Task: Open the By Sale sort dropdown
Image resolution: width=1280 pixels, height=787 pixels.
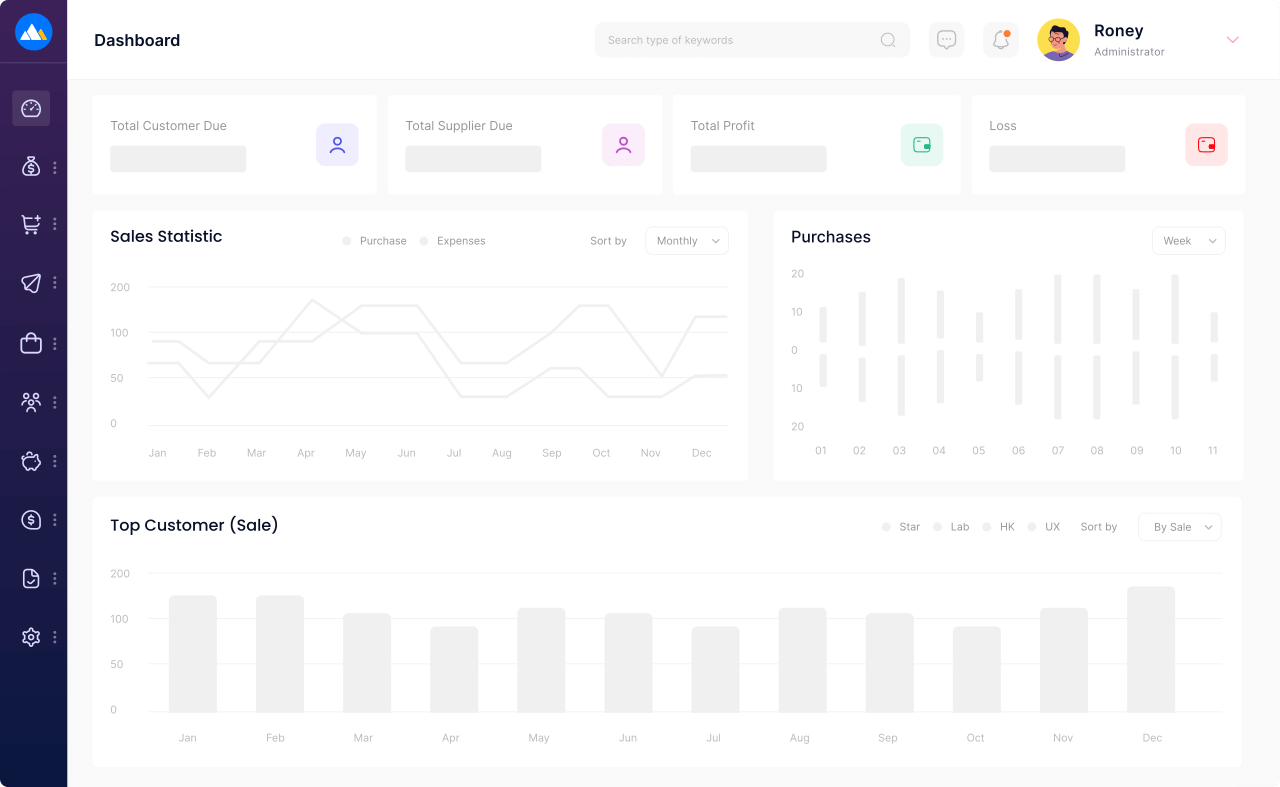Action: (x=1179, y=527)
